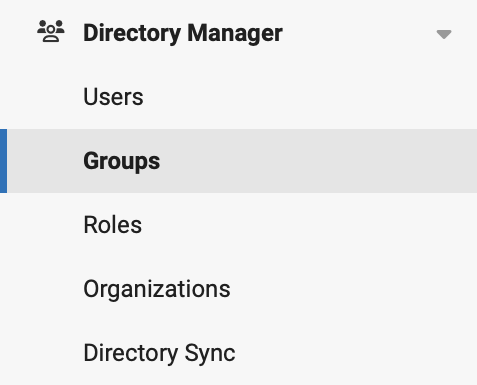Navigate to Users under Directory Manager

pos(113,97)
